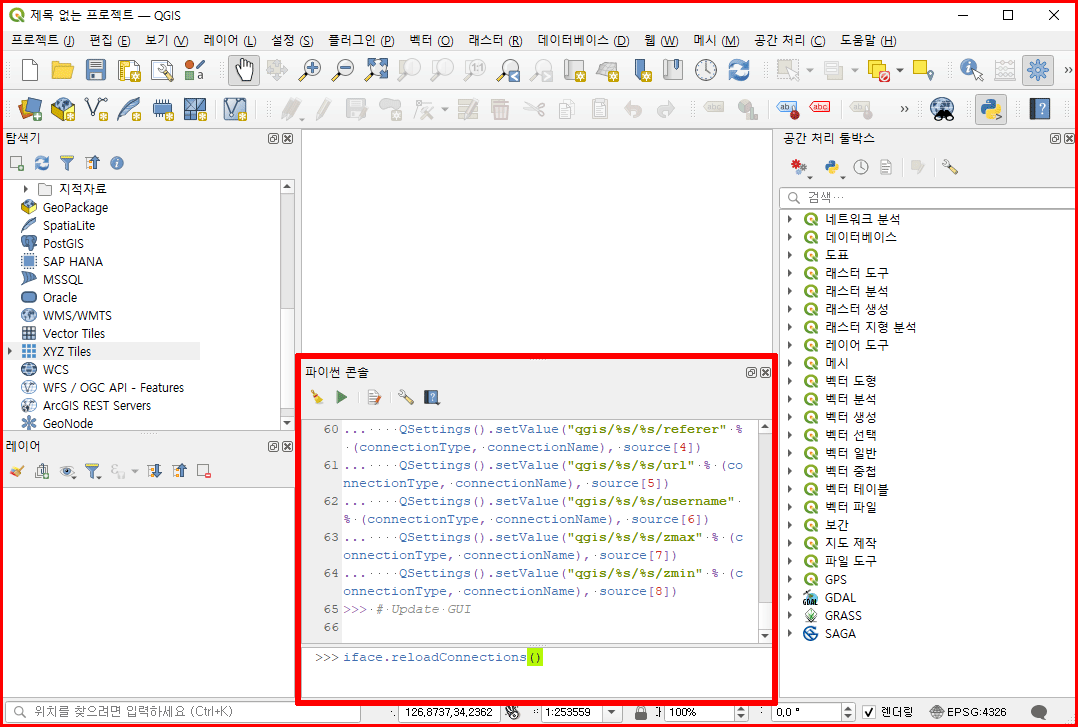The image size is (1078, 727).
Task: Expand the XYZ Tiles node
Action: click(x=10, y=351)
